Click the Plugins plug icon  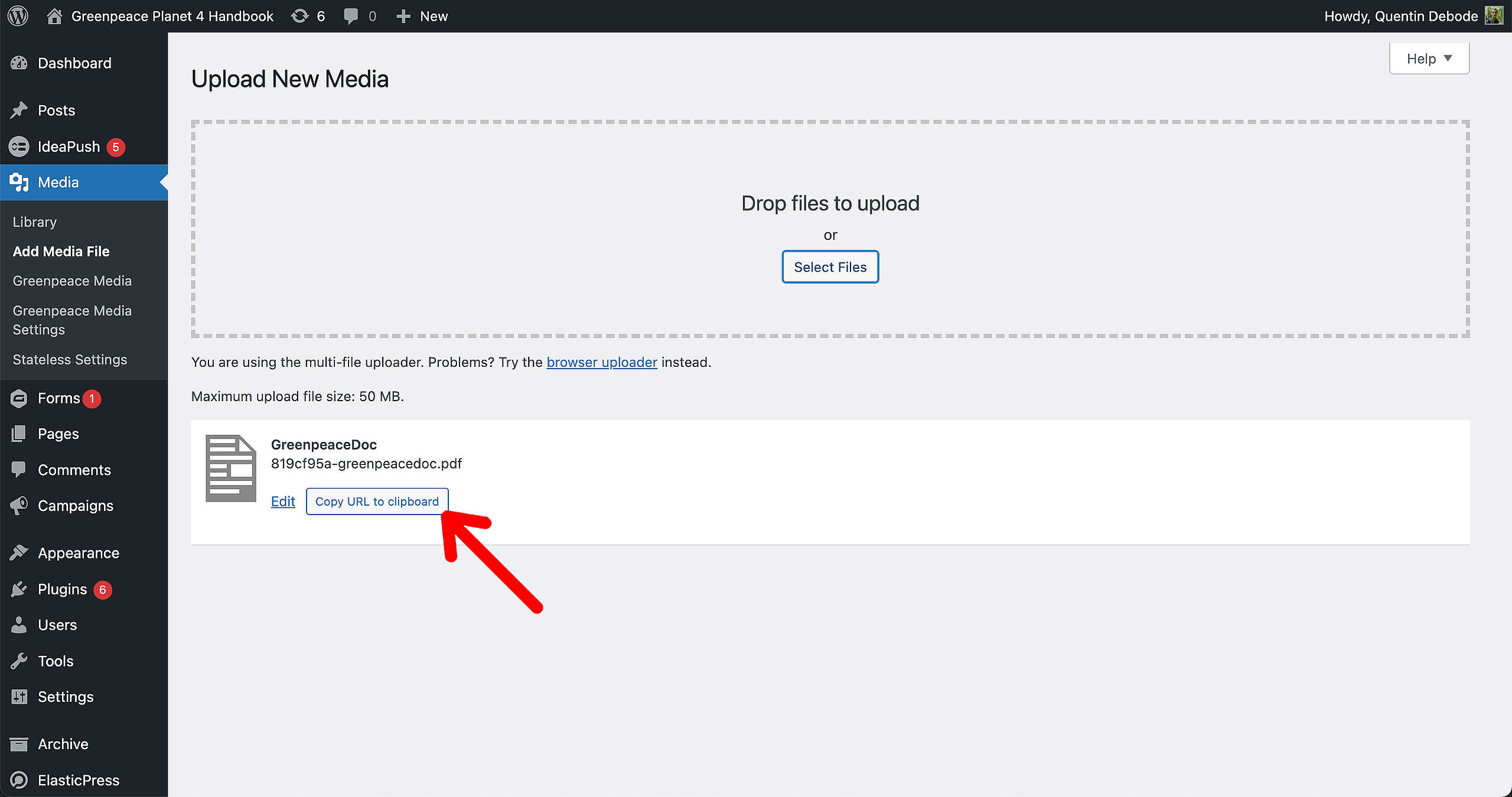pyautogui.click(x=19, y=589)
